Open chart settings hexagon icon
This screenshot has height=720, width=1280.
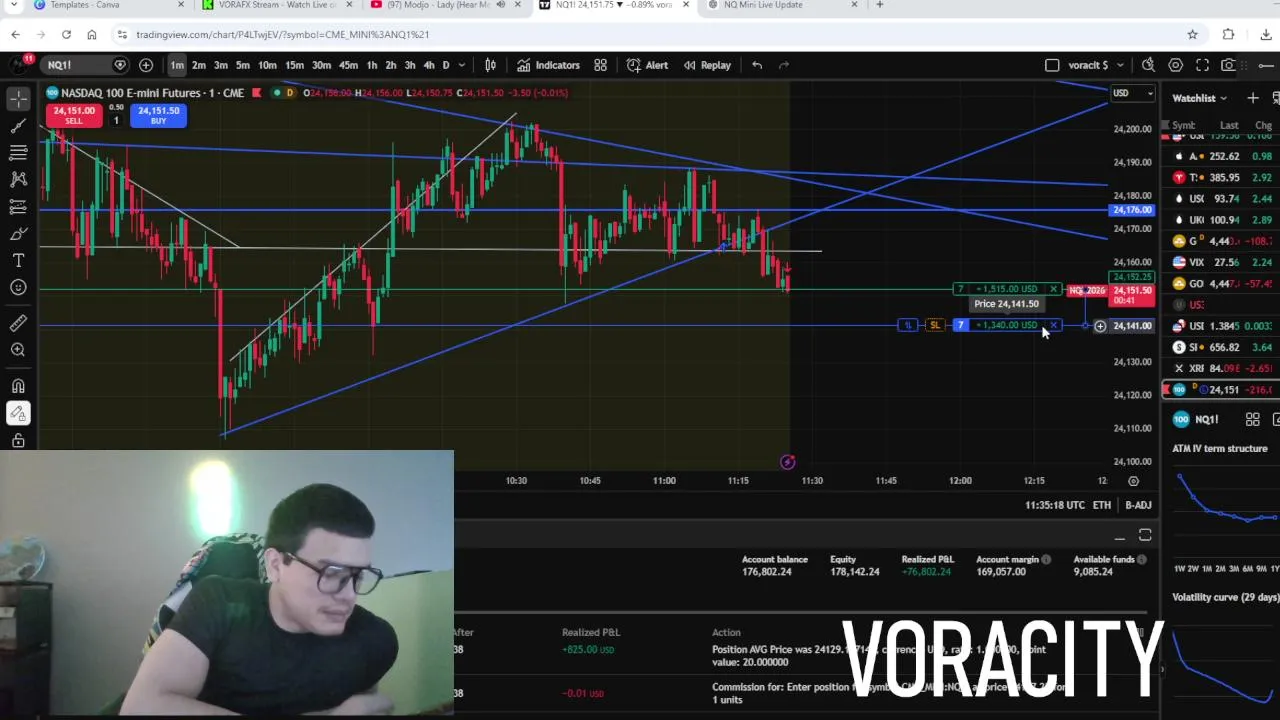click(1175, 65)
